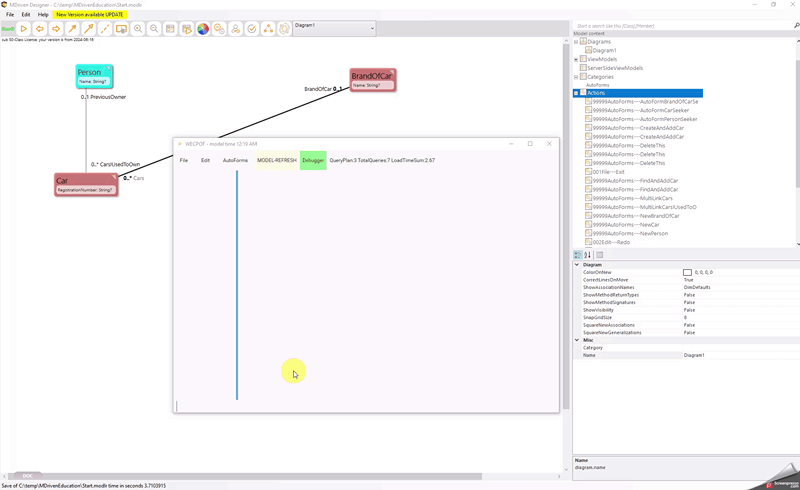Click the checkmark validate model icon
The image size is (800, 490).
point(252,29)
